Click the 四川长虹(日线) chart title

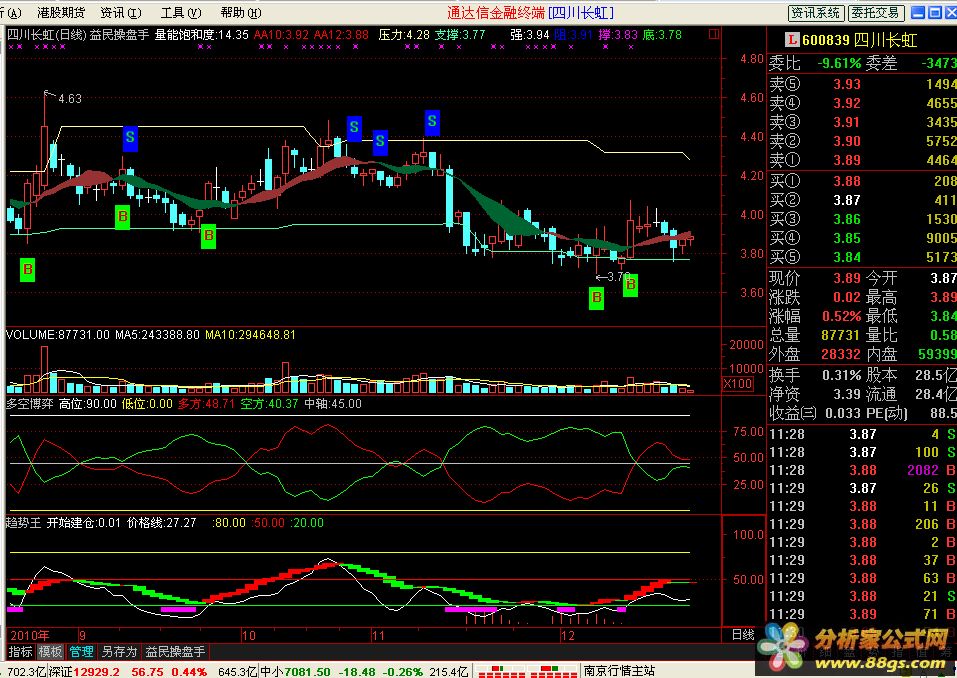point(46,35)
